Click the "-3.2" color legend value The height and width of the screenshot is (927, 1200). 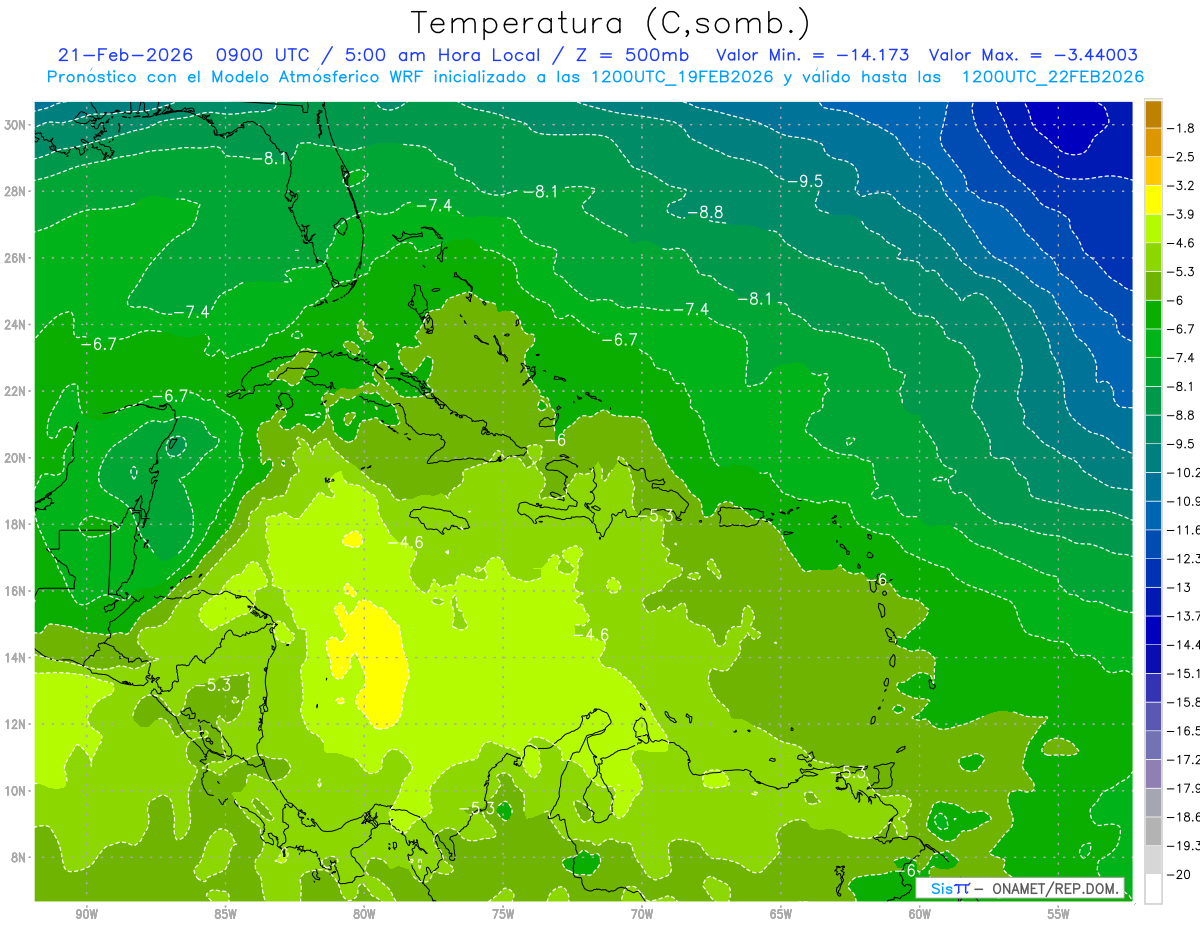[x=1181, y=186]
